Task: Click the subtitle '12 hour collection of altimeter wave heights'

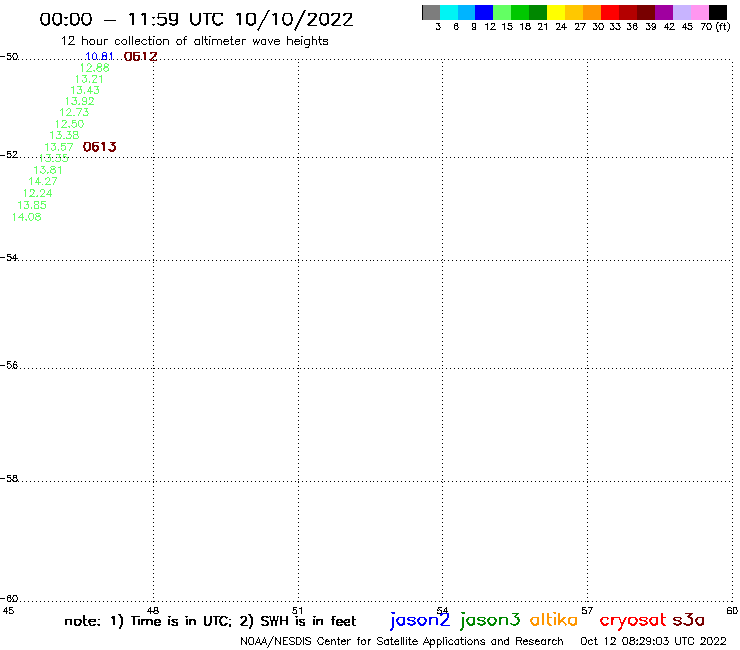Action: point(194,41)
